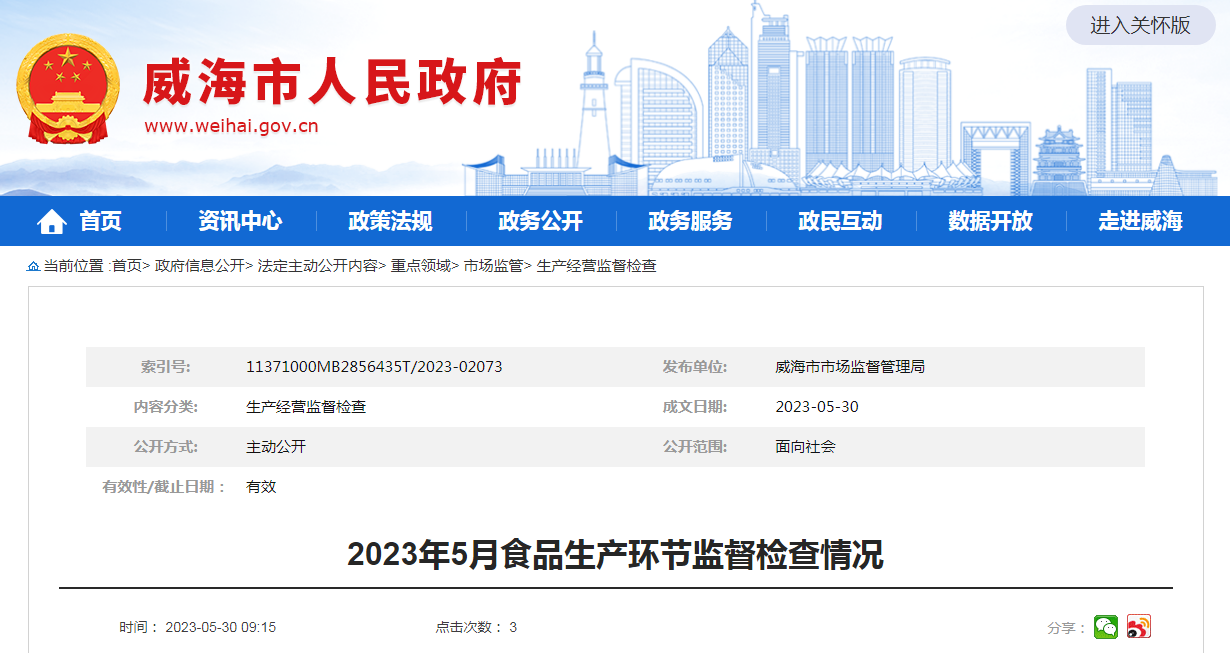The width and height of the screenshot is (1230, 653).
Task: Open 政民互动 navigation menu
Action: point(840,221)
